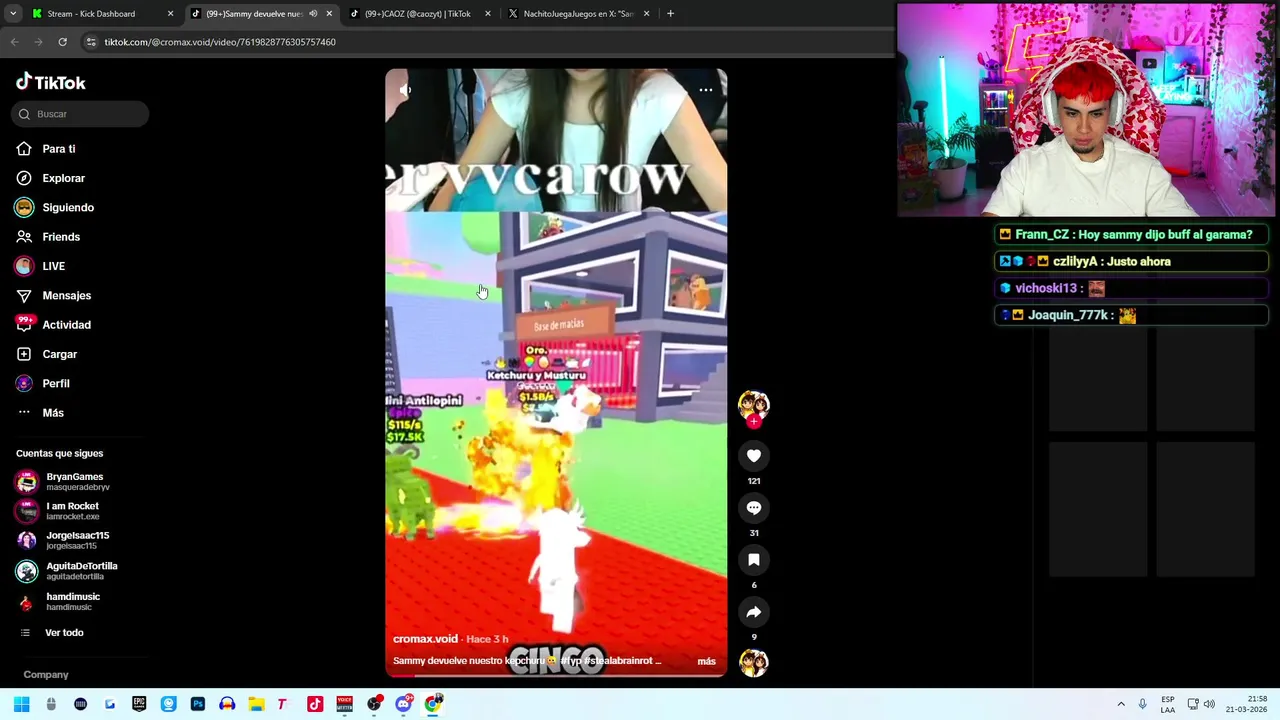Screen dimensions: 1280x720
Task: Close the Kick Dashboard tab
Action: point(170,14)
